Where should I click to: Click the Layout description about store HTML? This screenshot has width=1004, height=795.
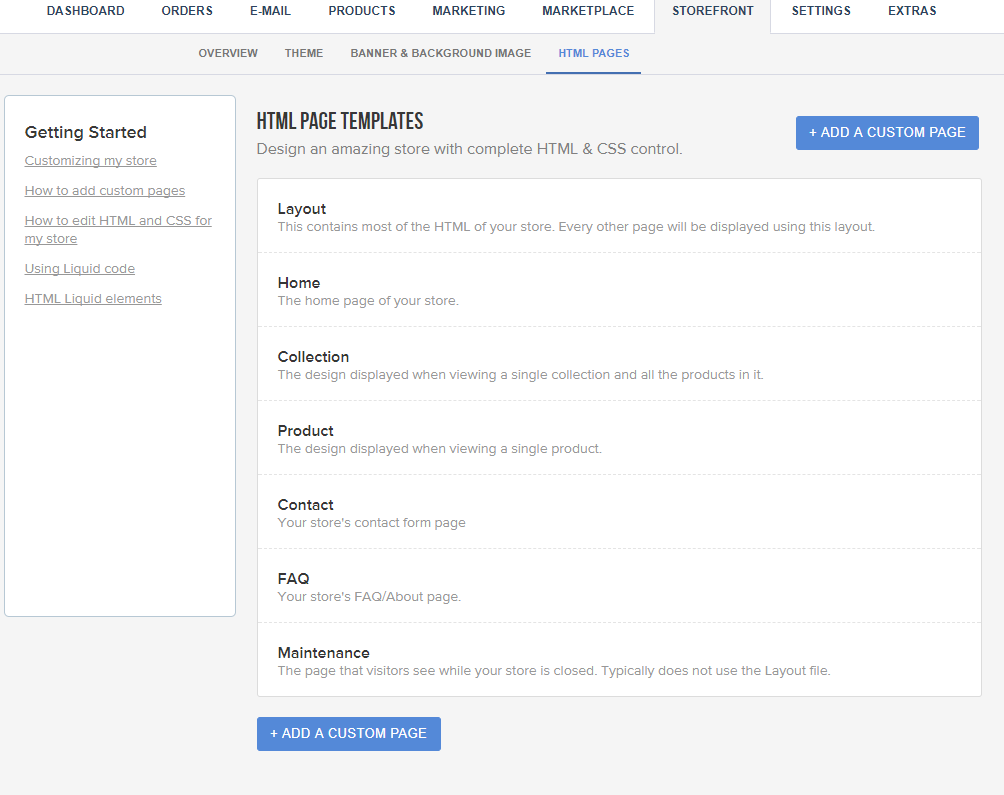576,227
